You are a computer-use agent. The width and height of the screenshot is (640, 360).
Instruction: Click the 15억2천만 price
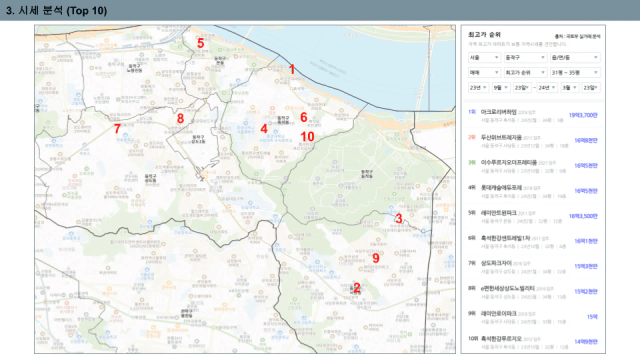[586, 291]
